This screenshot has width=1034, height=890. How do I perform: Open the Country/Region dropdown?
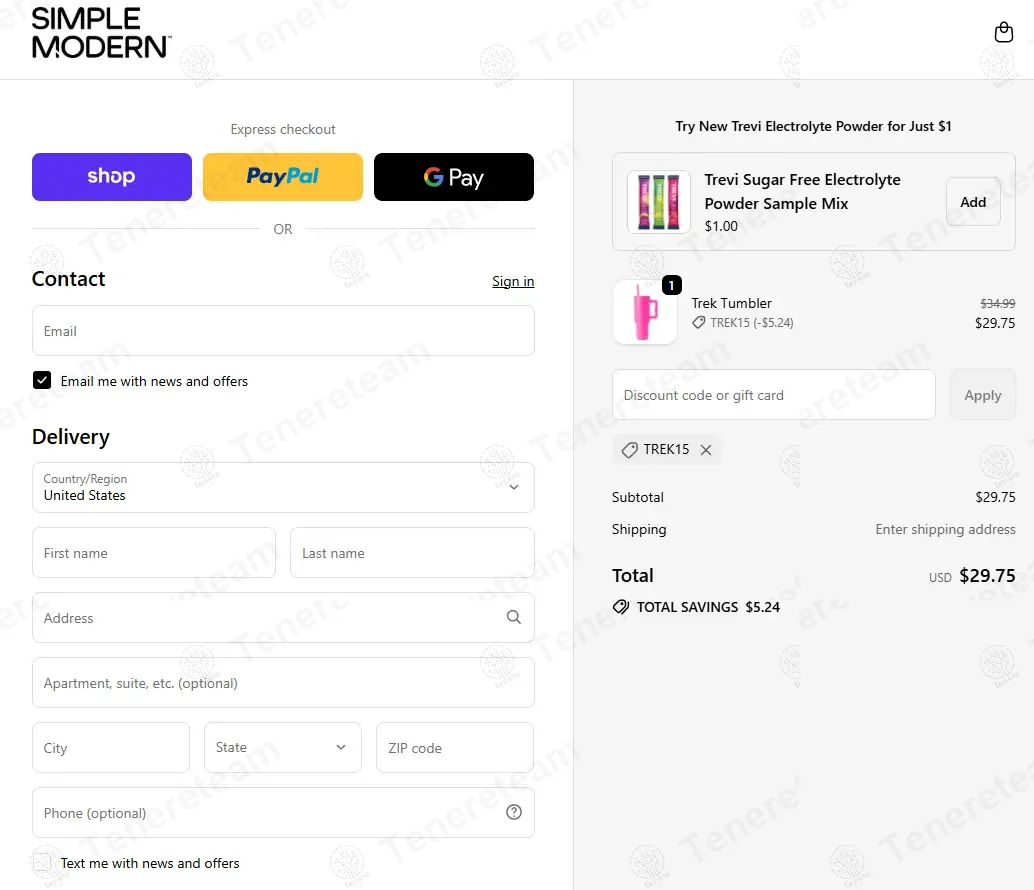tap(283, 487)
